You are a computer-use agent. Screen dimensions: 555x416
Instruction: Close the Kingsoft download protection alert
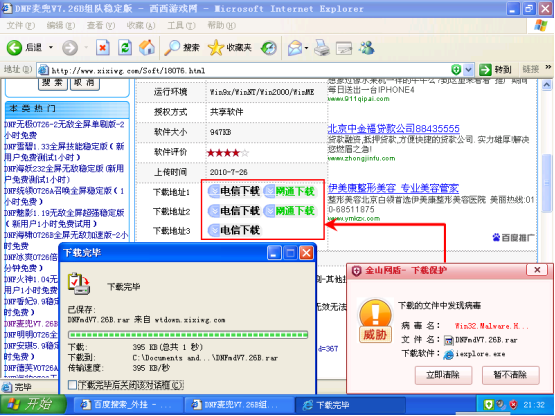537,270
